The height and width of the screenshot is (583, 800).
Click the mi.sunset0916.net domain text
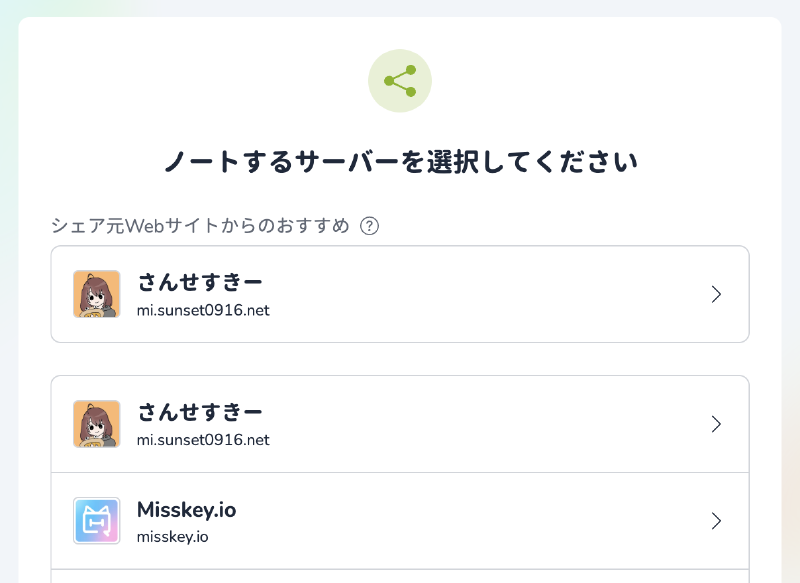[203, 311]
